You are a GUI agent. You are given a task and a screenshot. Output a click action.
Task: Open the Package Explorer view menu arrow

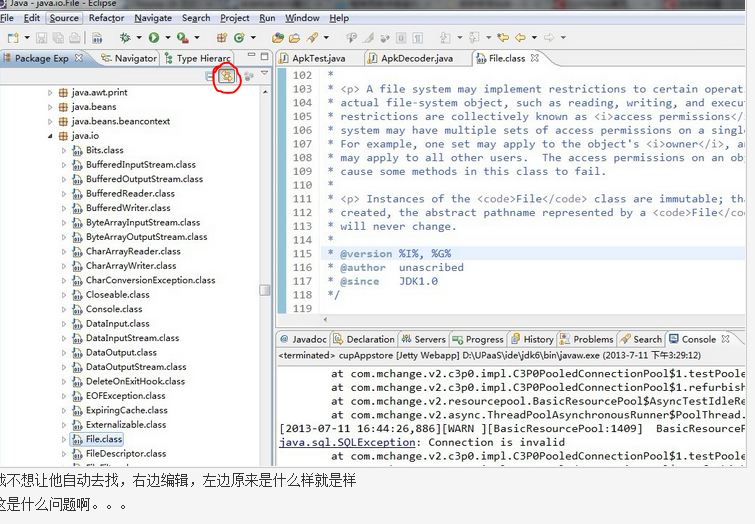(x=264, y=75)
